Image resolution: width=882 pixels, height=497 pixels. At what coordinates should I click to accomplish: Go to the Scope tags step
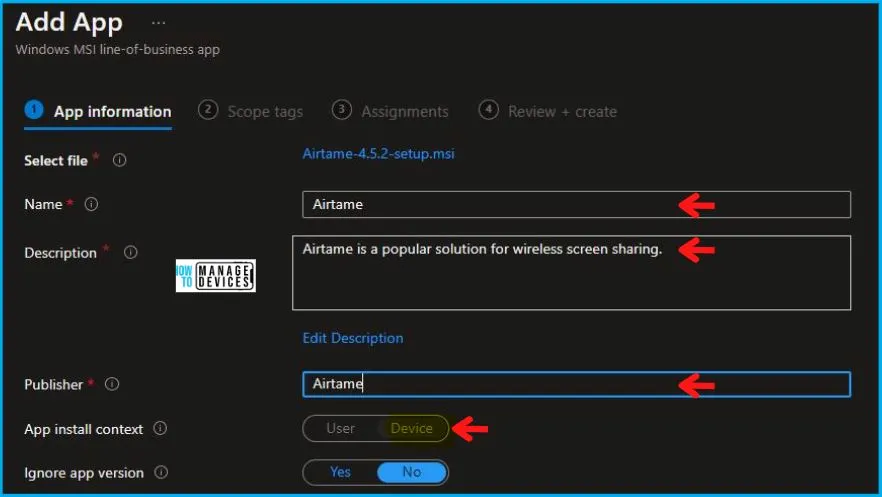click(x=251, y=111)
